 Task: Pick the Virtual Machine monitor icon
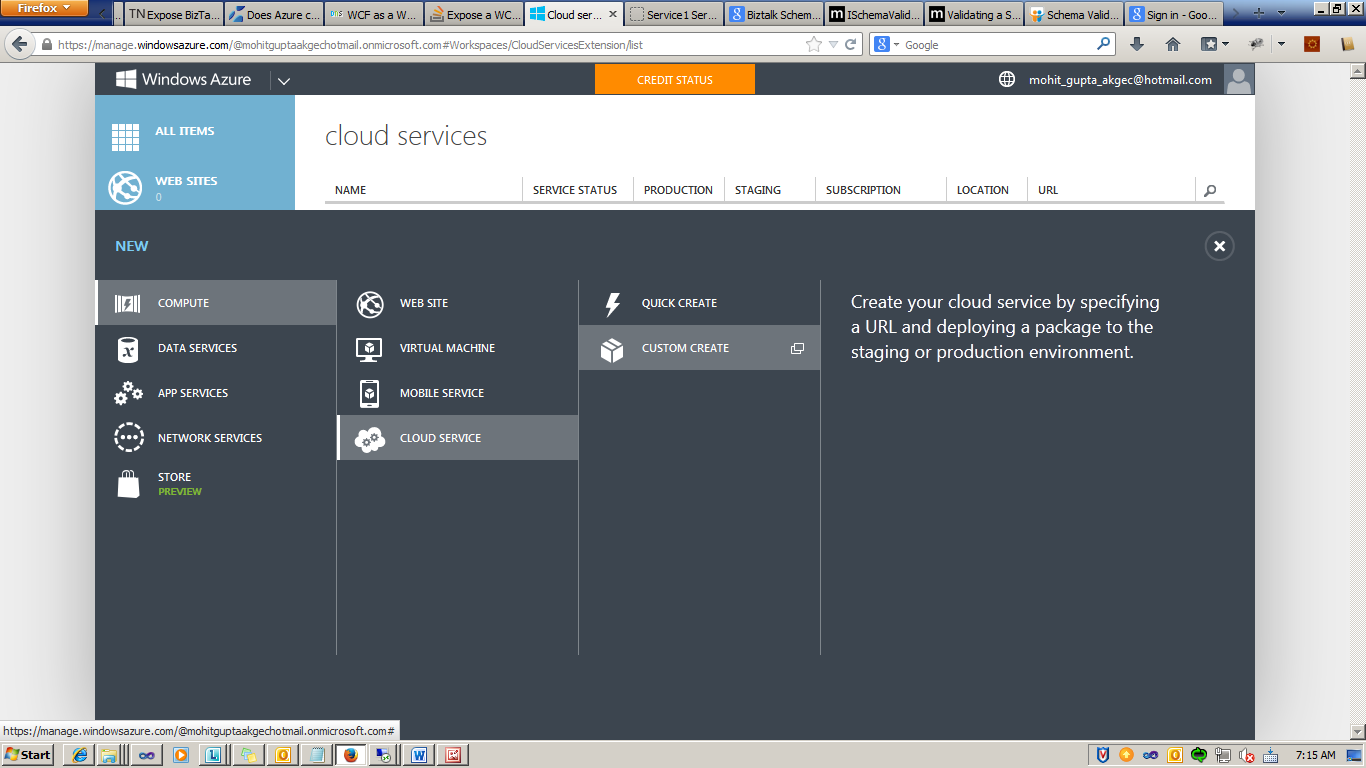(x=370, y=349)
